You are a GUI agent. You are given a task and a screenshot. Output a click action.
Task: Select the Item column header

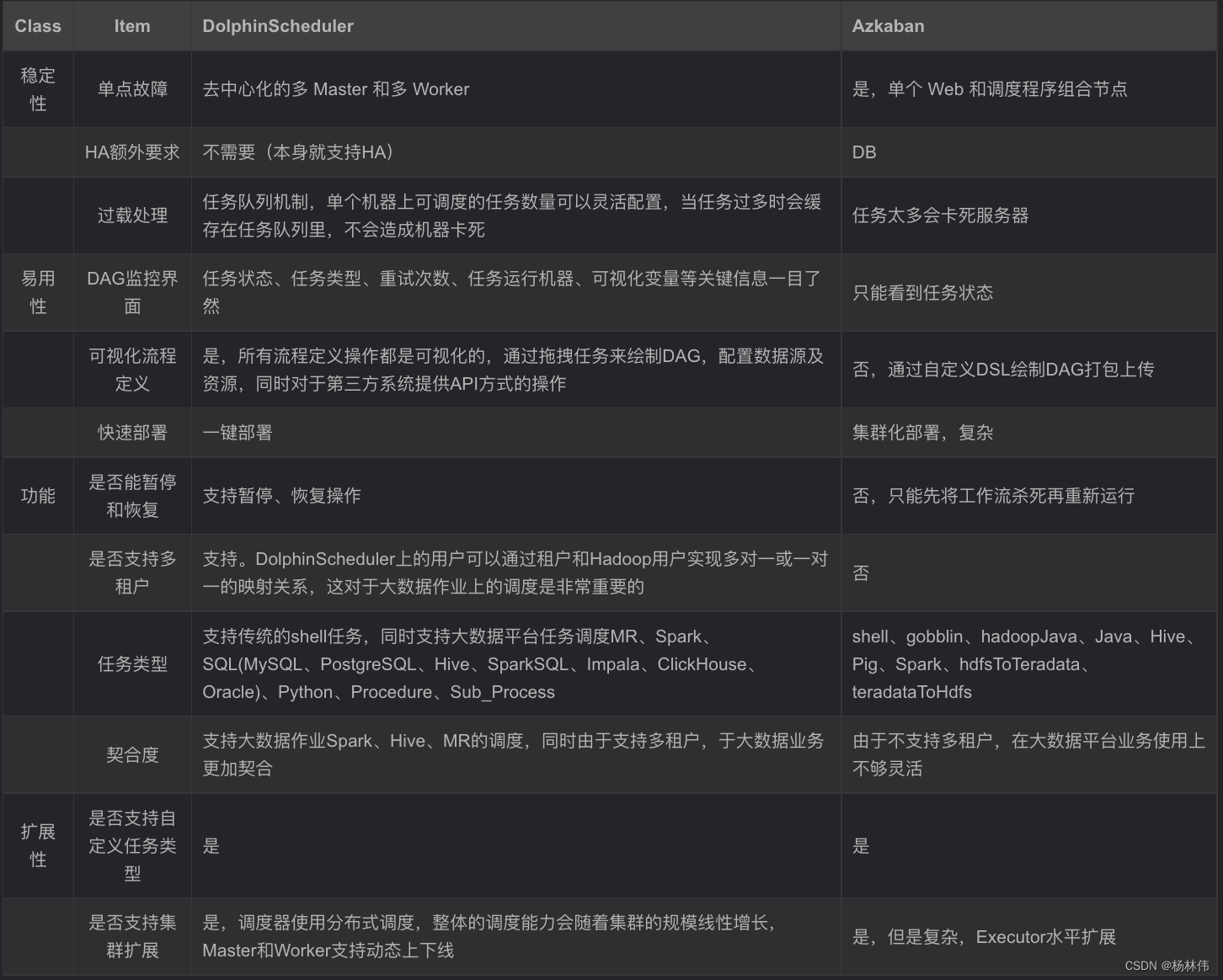pyautogui.click(x=131, y=26)
